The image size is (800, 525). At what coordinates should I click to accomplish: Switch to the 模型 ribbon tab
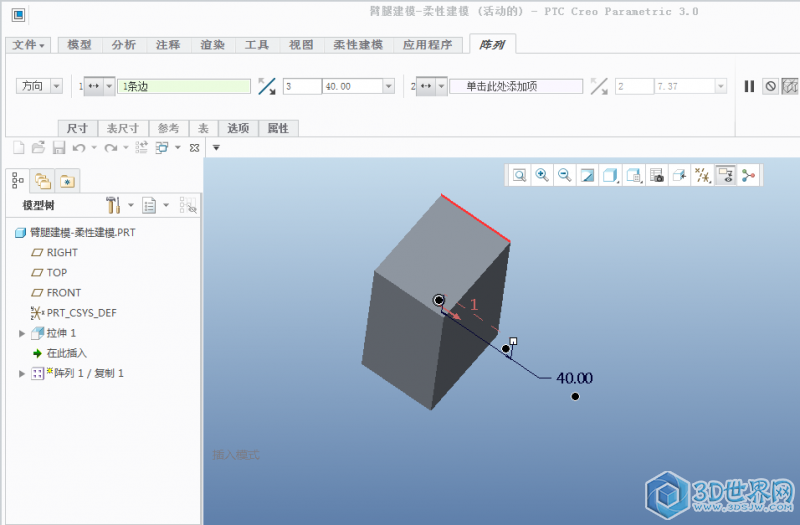coord(80,45)
